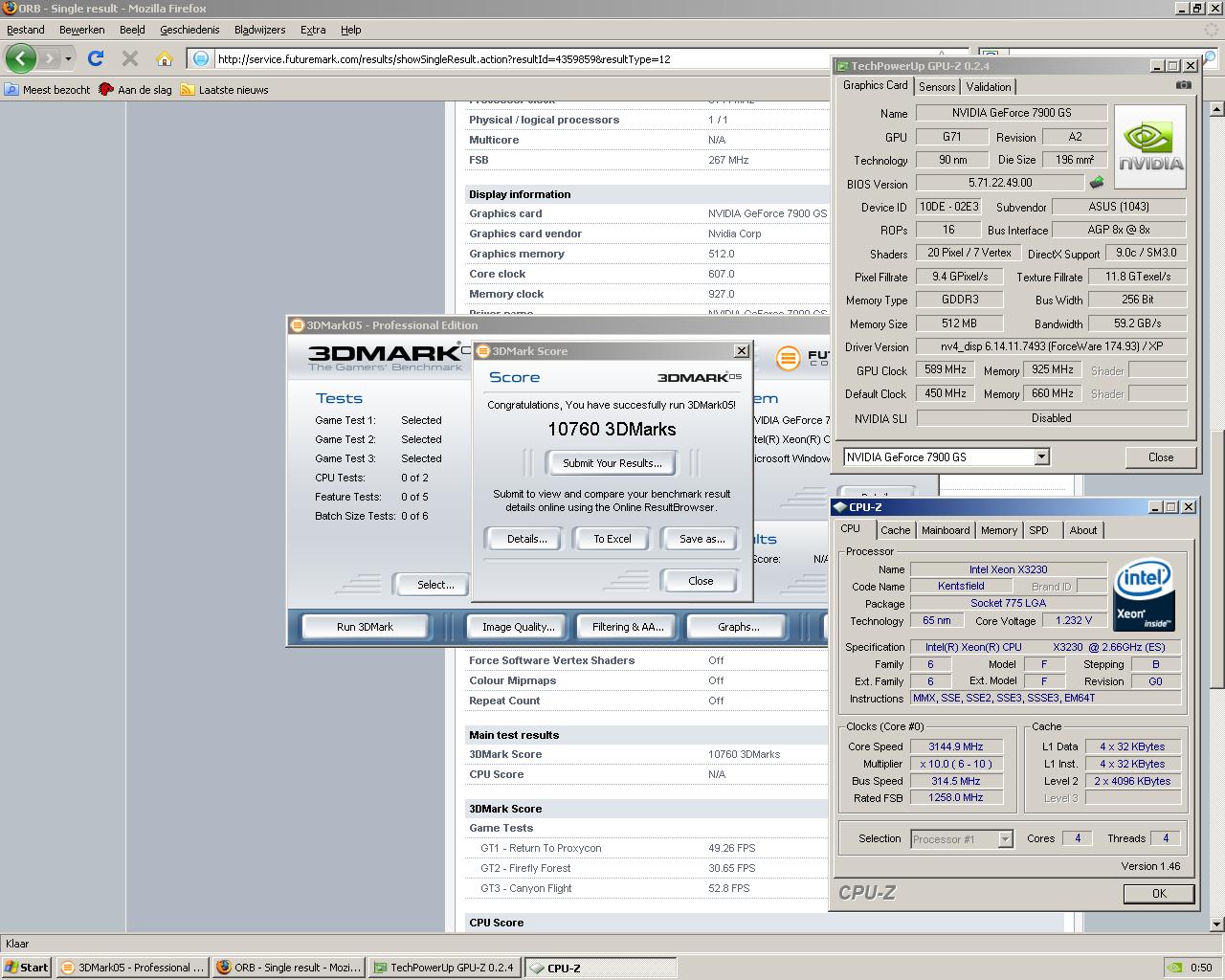
Task: Open the Geschiedenis menu
Action: pos(189,30)
